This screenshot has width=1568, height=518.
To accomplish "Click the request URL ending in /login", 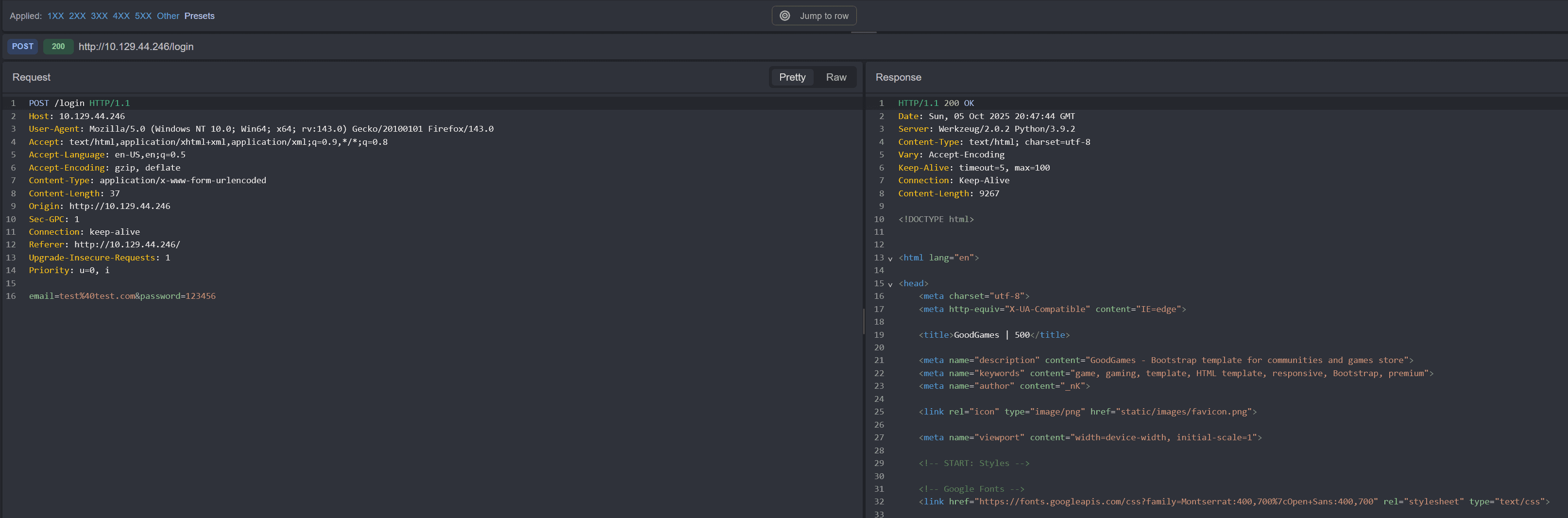I will 136,47.
